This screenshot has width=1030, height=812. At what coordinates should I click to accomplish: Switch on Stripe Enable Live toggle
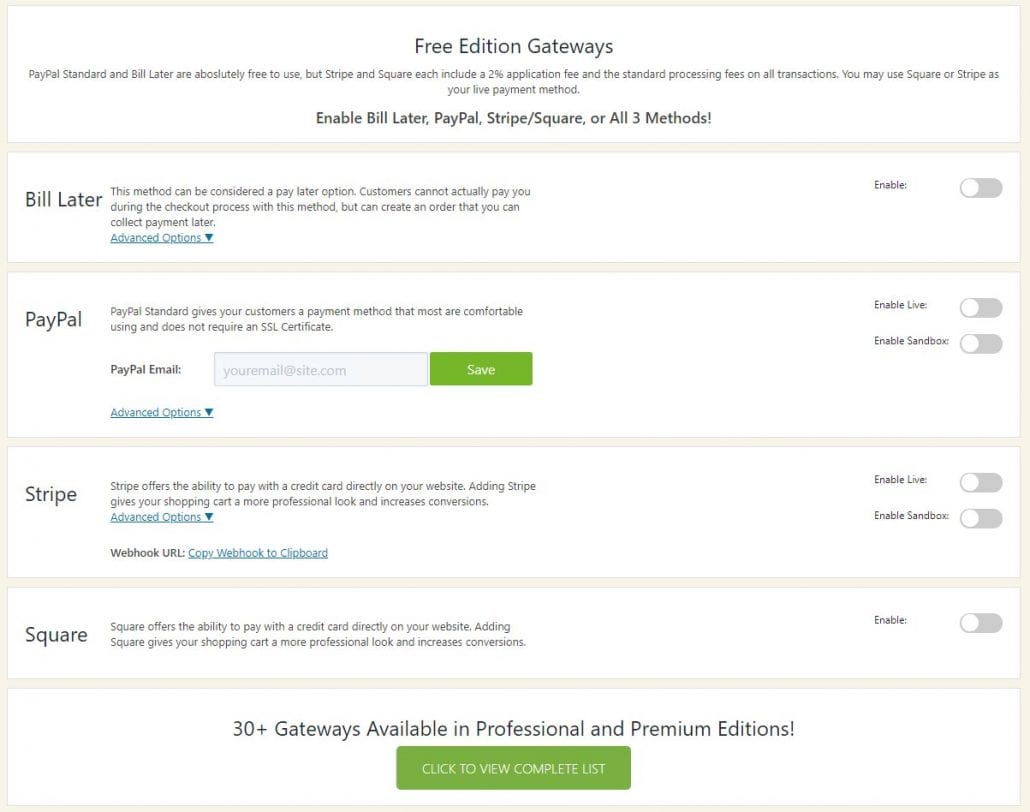980,483
